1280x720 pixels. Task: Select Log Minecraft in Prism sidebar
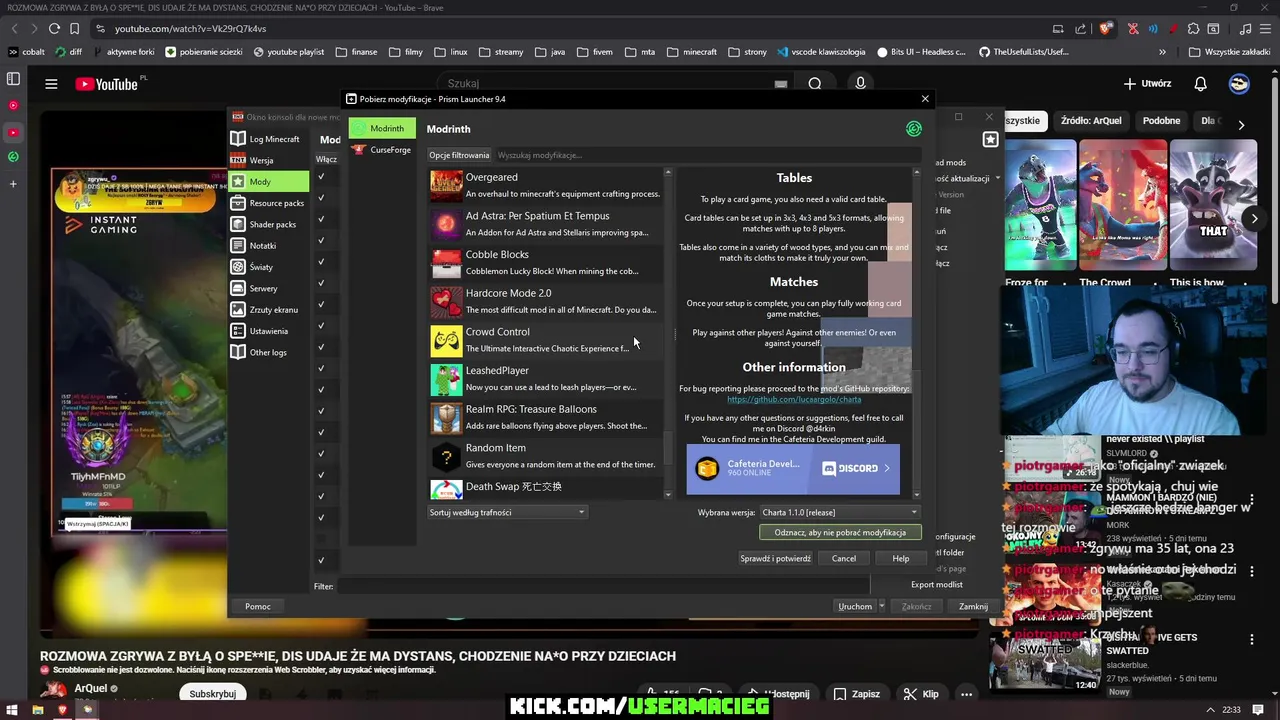pos(266,139)
